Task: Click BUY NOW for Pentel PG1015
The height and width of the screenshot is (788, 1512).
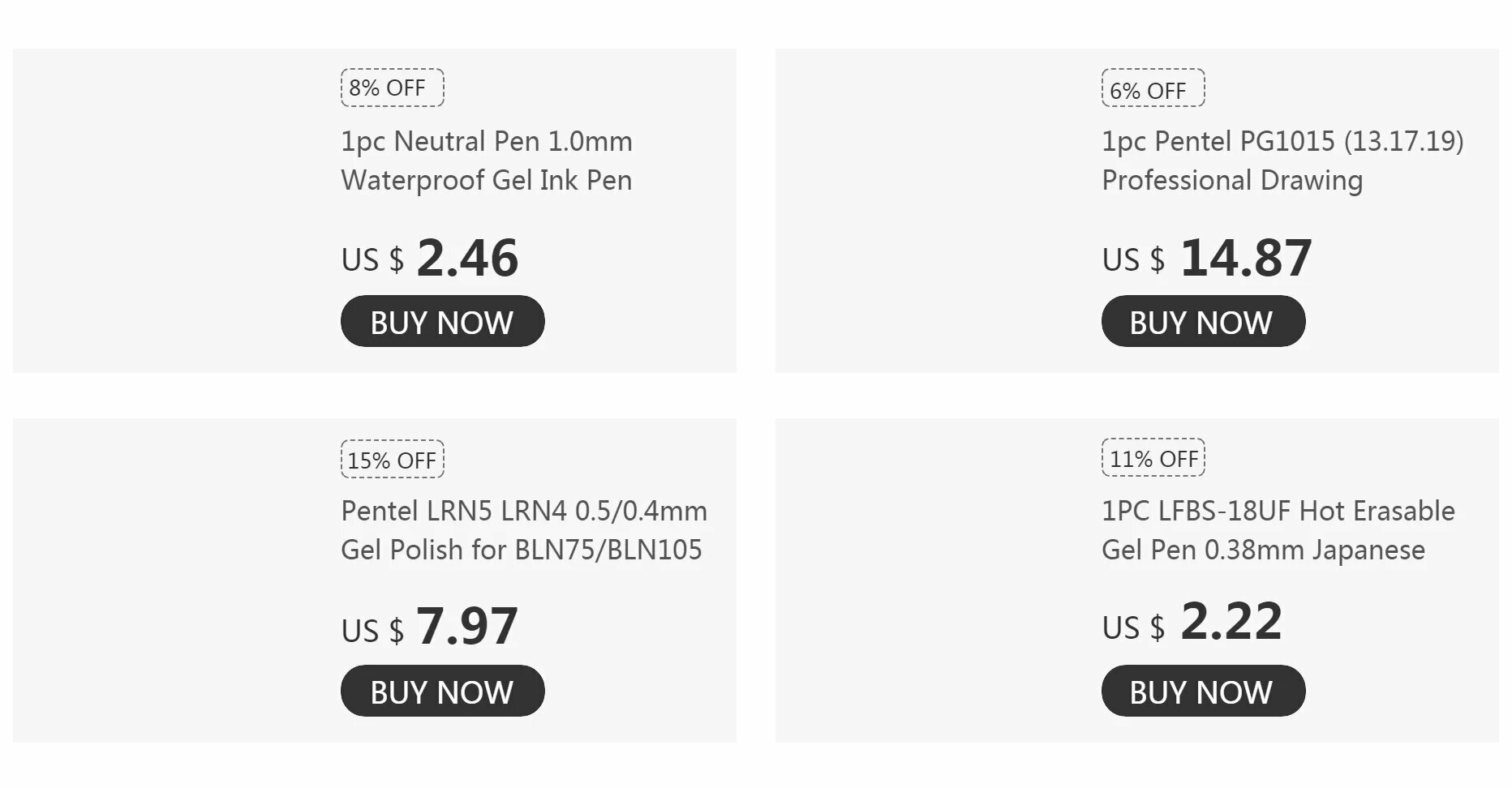Action: coord(1203,321)
